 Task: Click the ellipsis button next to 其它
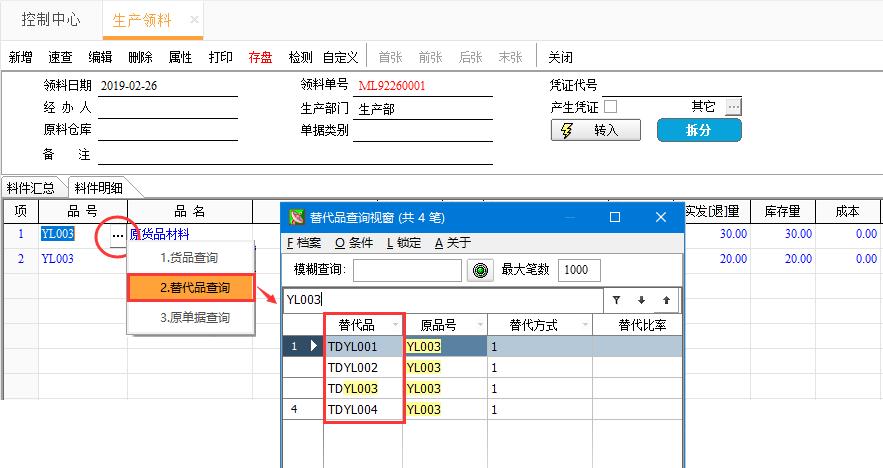click(x=733, y=106)
